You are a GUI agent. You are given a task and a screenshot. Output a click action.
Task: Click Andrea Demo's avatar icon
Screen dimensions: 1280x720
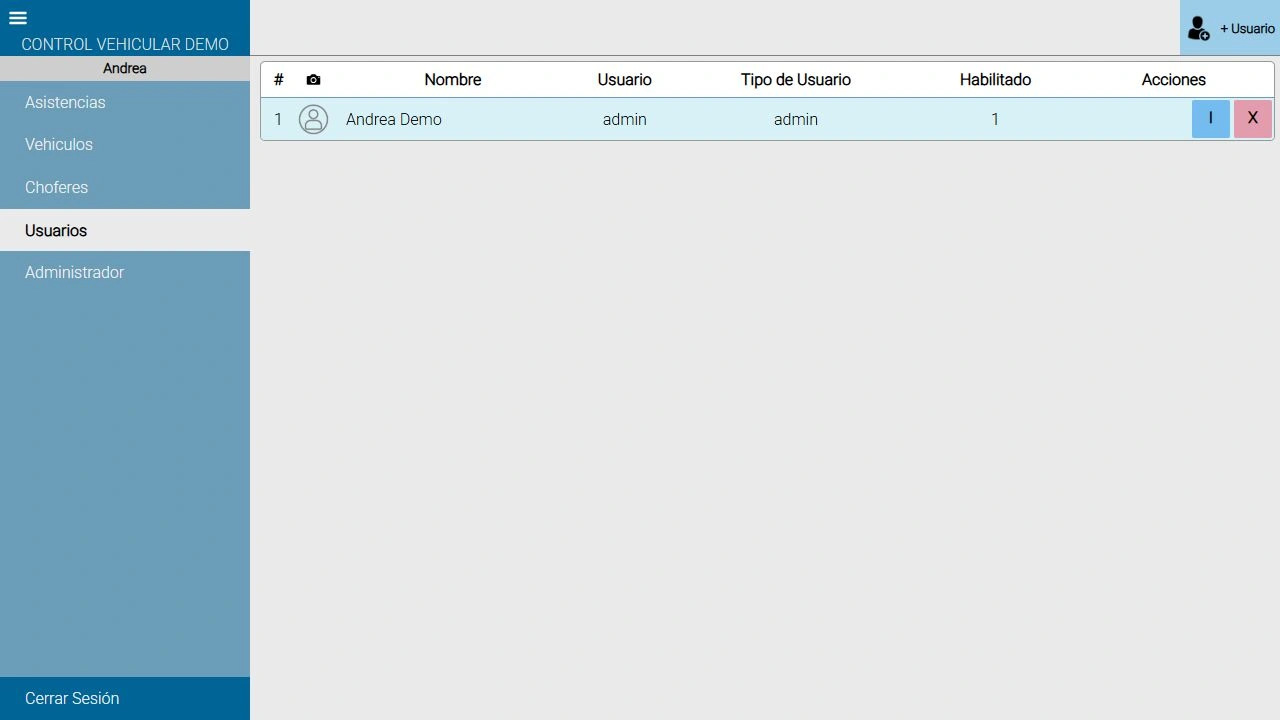(x=313, y=119)
